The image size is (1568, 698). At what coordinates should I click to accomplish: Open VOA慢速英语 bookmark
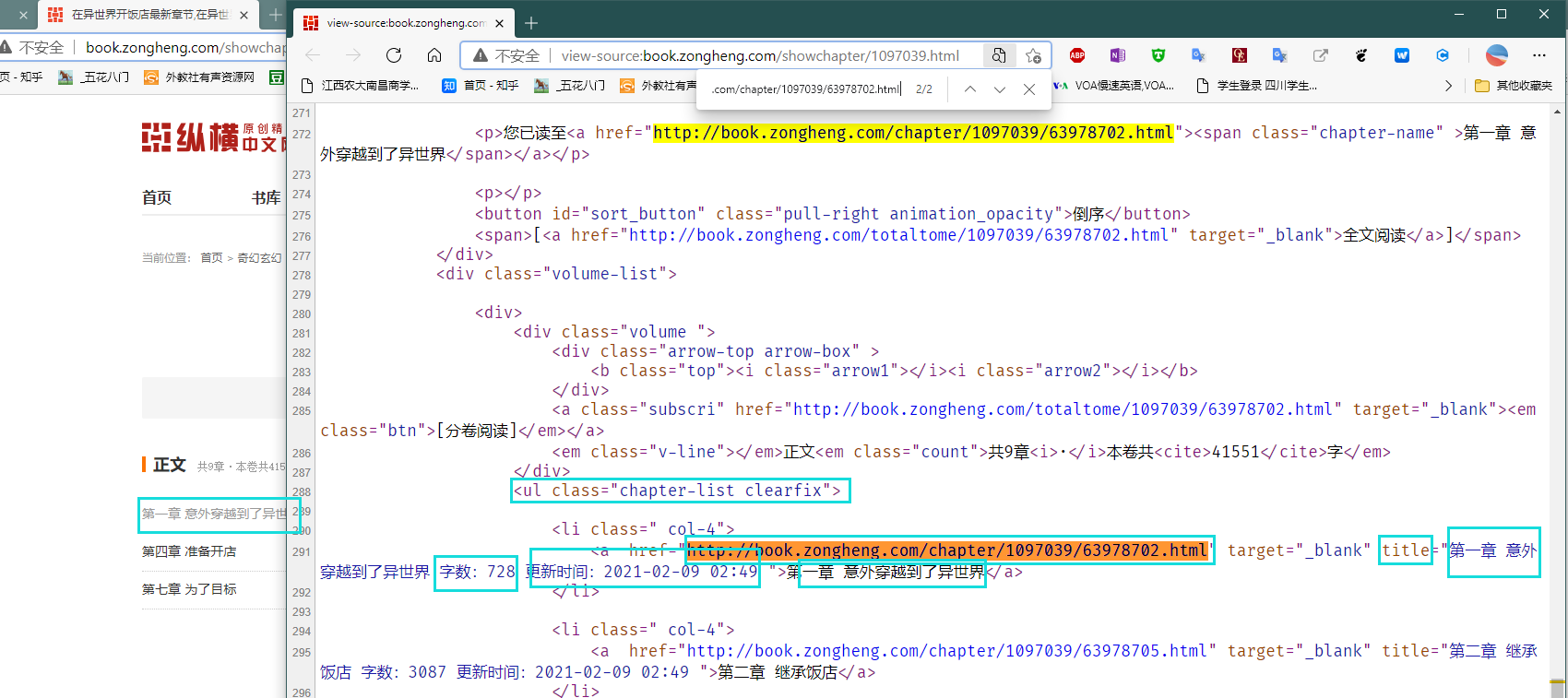click(x=1114, y=86)
